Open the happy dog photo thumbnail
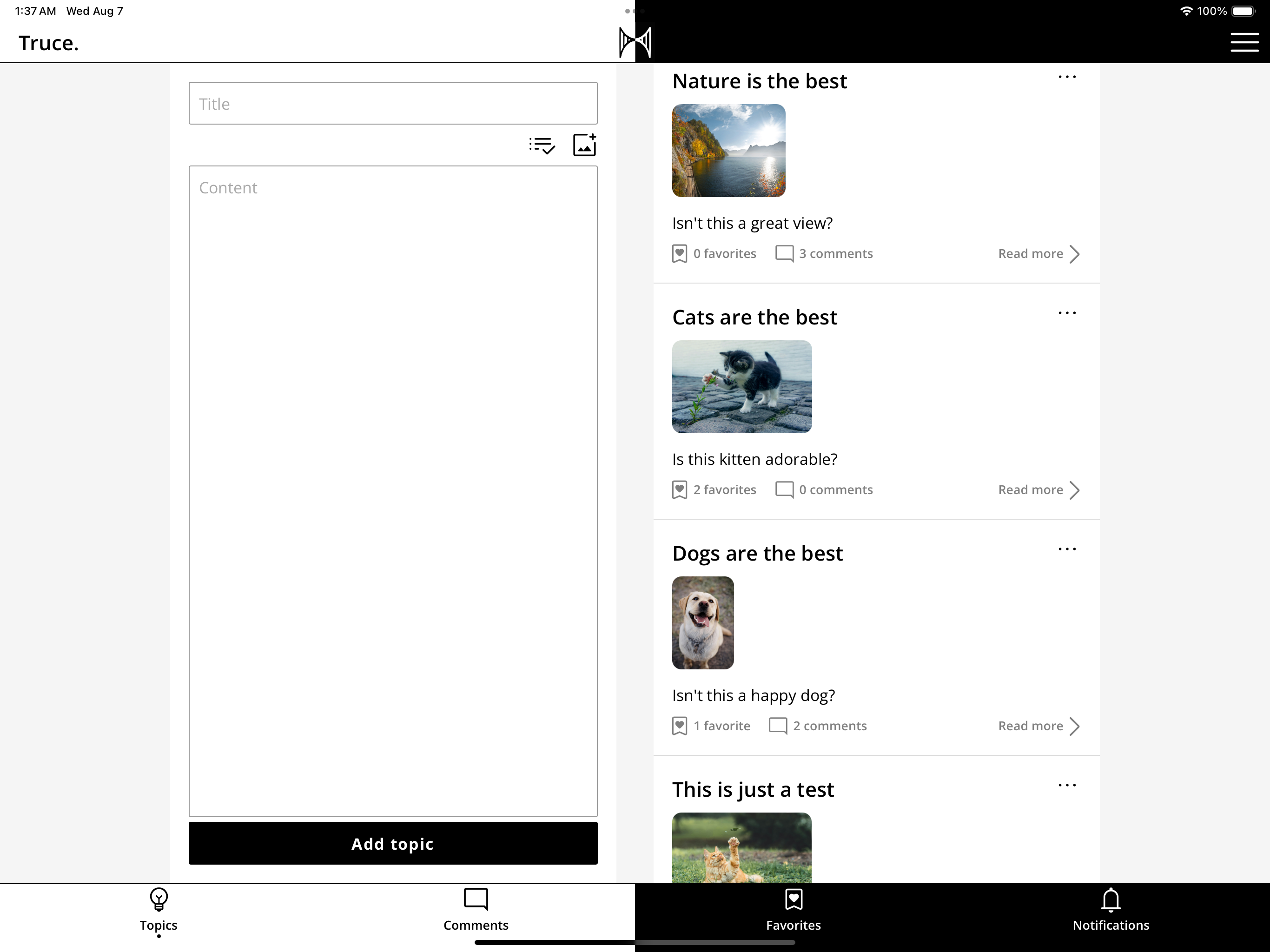The width and height of the screenshot is (1270, 952). tap(703, 622)
